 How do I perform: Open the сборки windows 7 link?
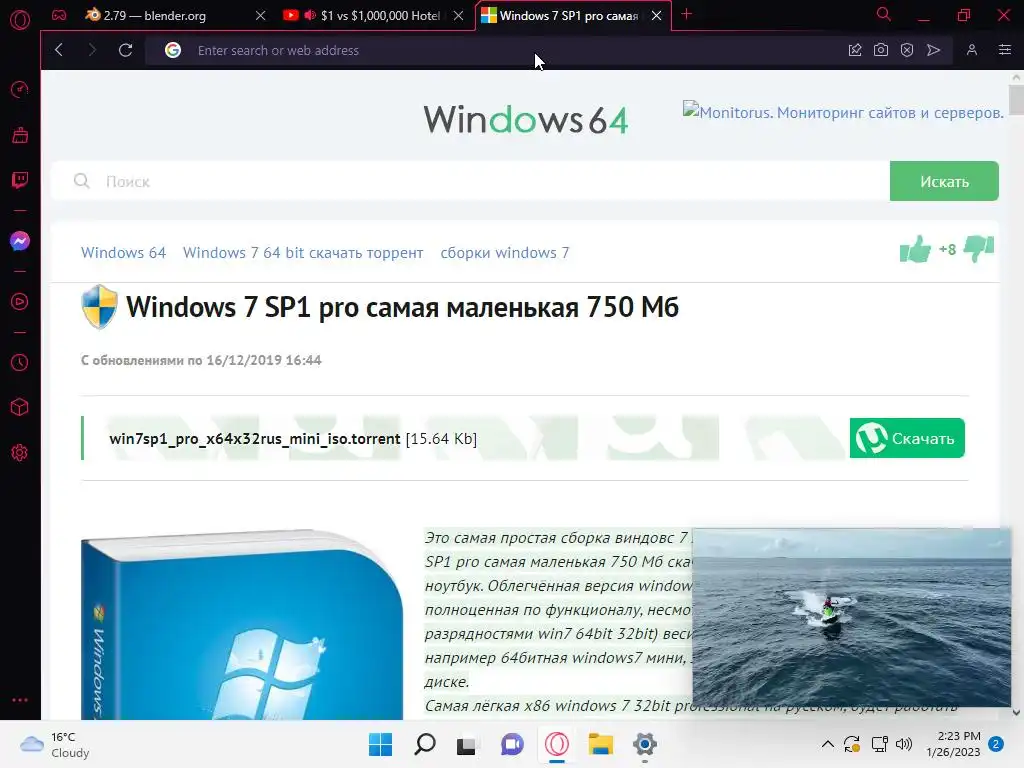click(x=505, y=253)
